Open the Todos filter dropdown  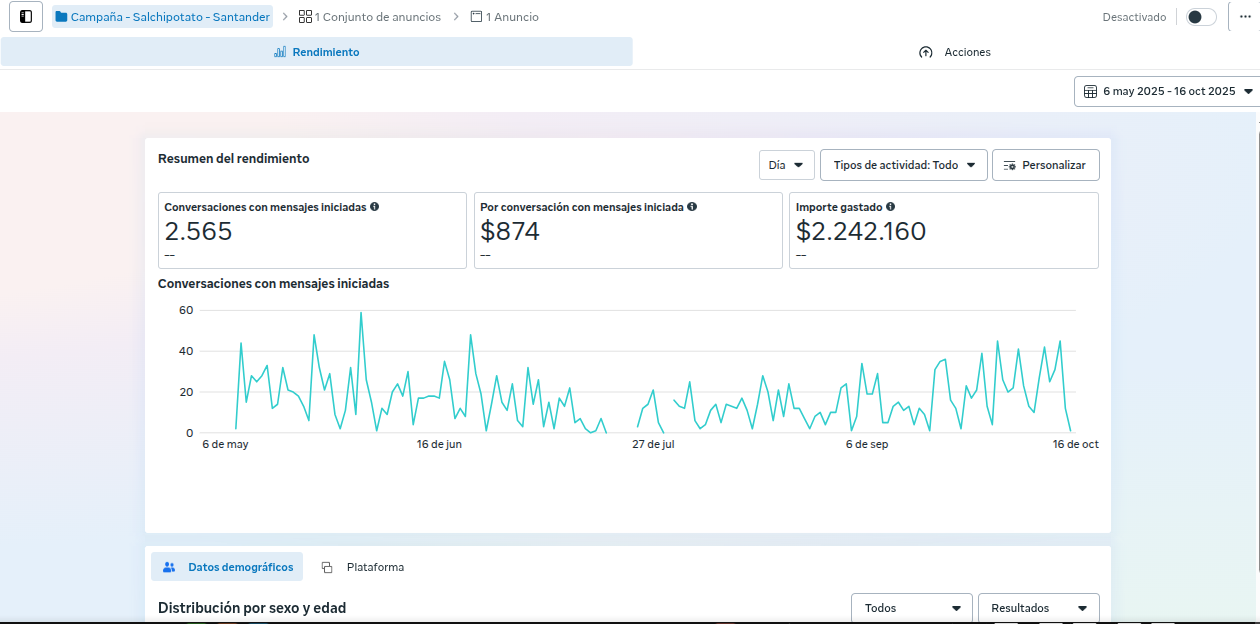(911, 608)
